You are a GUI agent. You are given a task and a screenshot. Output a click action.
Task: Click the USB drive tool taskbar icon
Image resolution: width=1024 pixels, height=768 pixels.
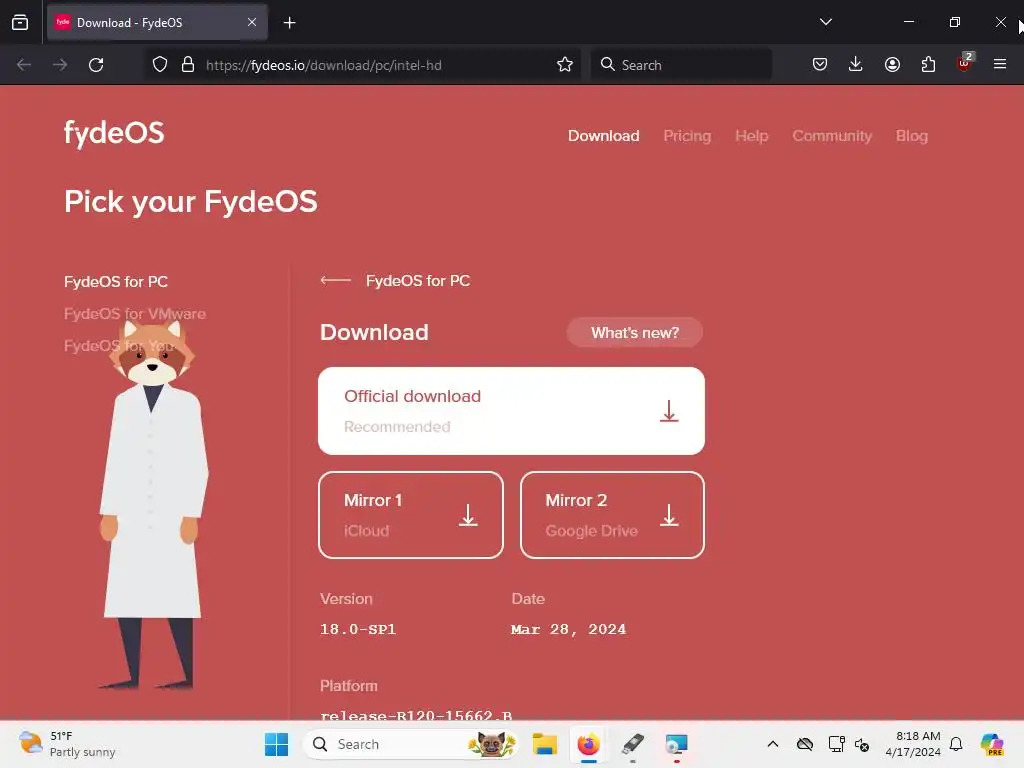pos(632,744)
